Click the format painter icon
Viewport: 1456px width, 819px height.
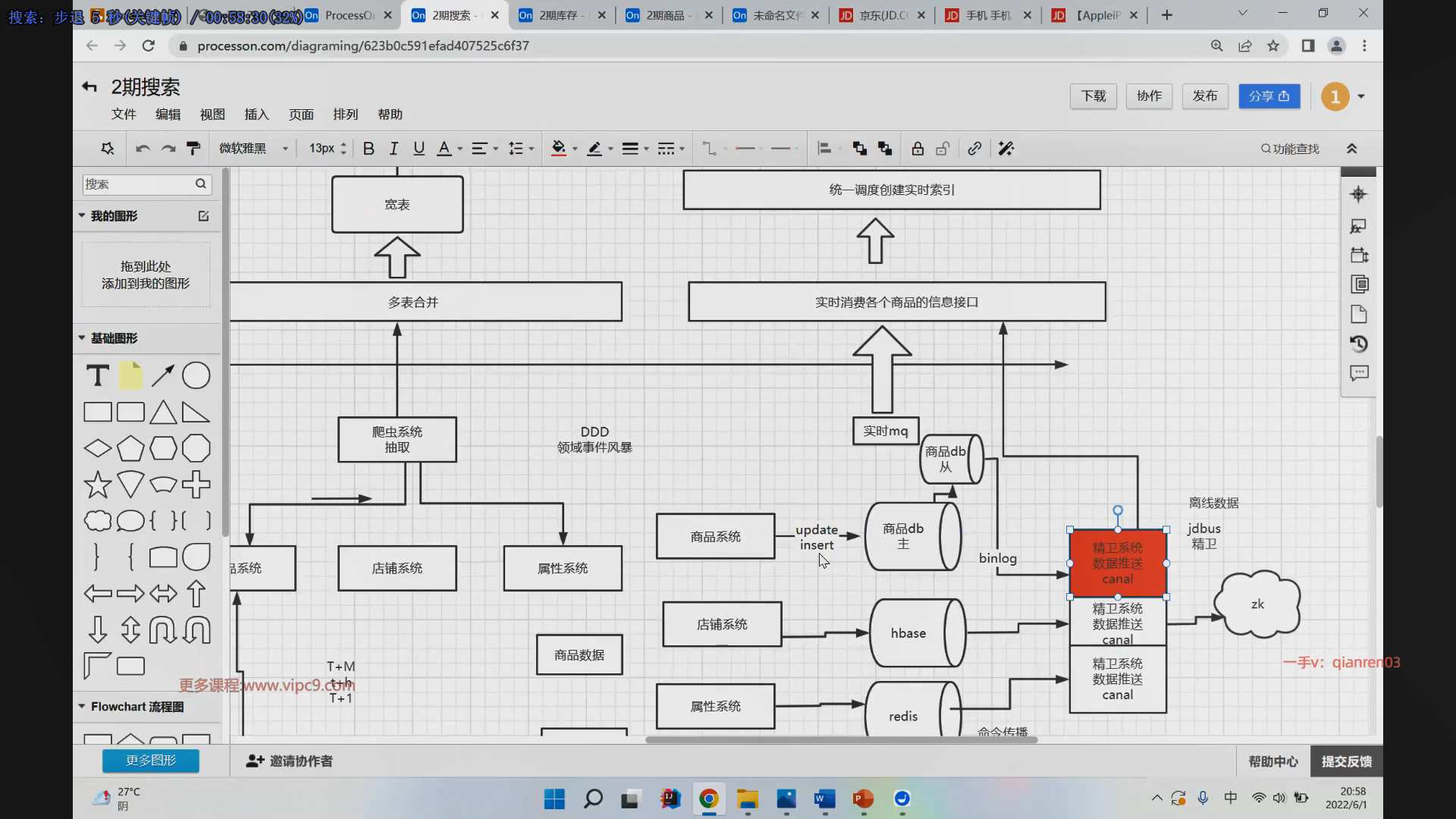pos(193,149)
